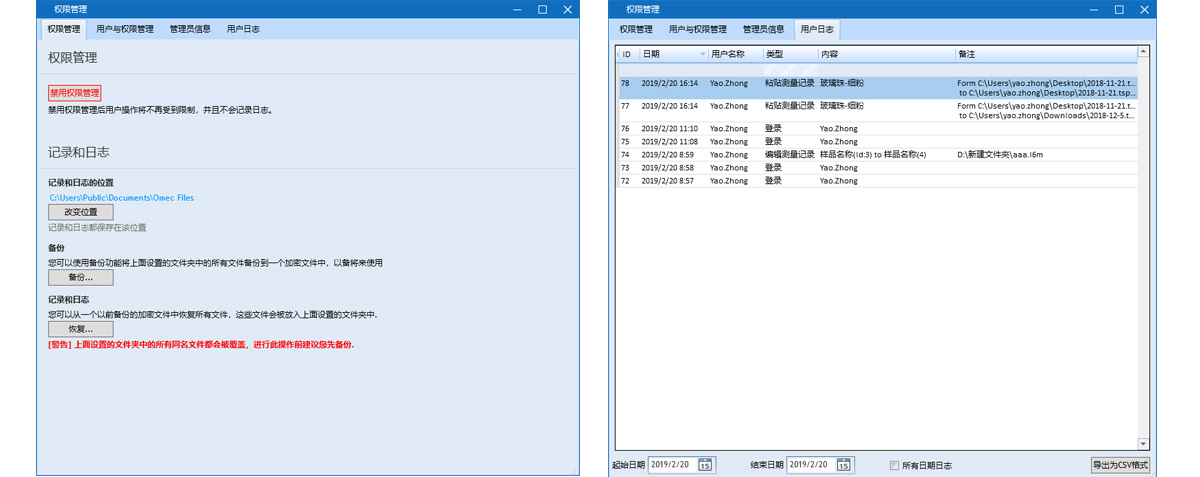Click the 日期 column sort arrow

(x=703, y=54)
